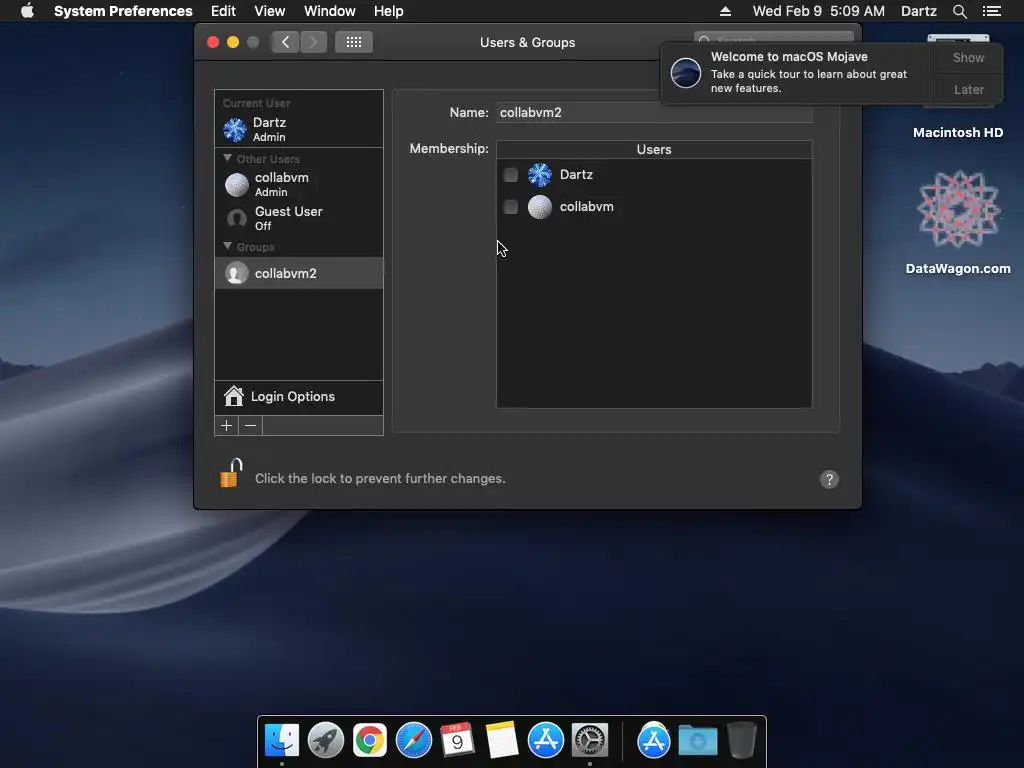Image resolution: width=1024 pixels, height=768 pixels.
Task: Click collabvm avatar in membership list
Action: 539,207
